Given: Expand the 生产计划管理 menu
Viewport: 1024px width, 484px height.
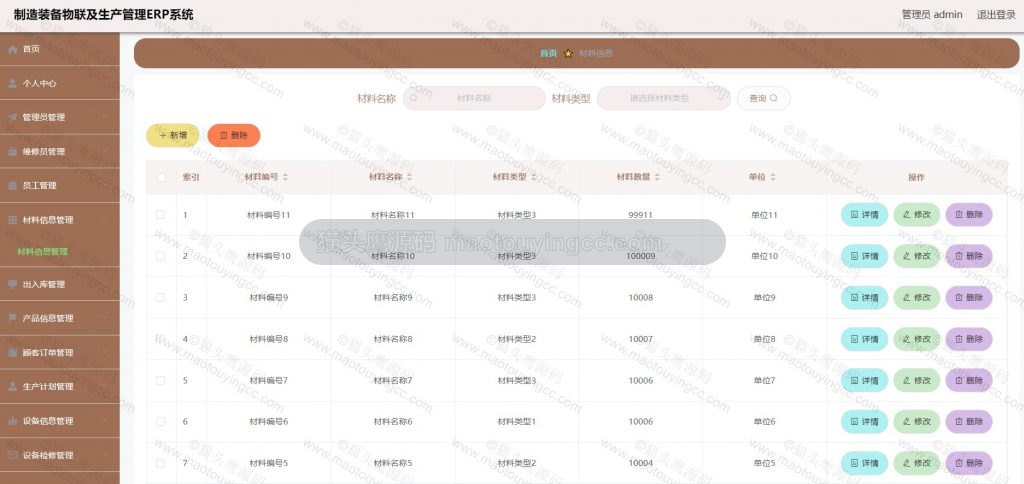Looking at the screenshot, I should (x=59, y=387).
